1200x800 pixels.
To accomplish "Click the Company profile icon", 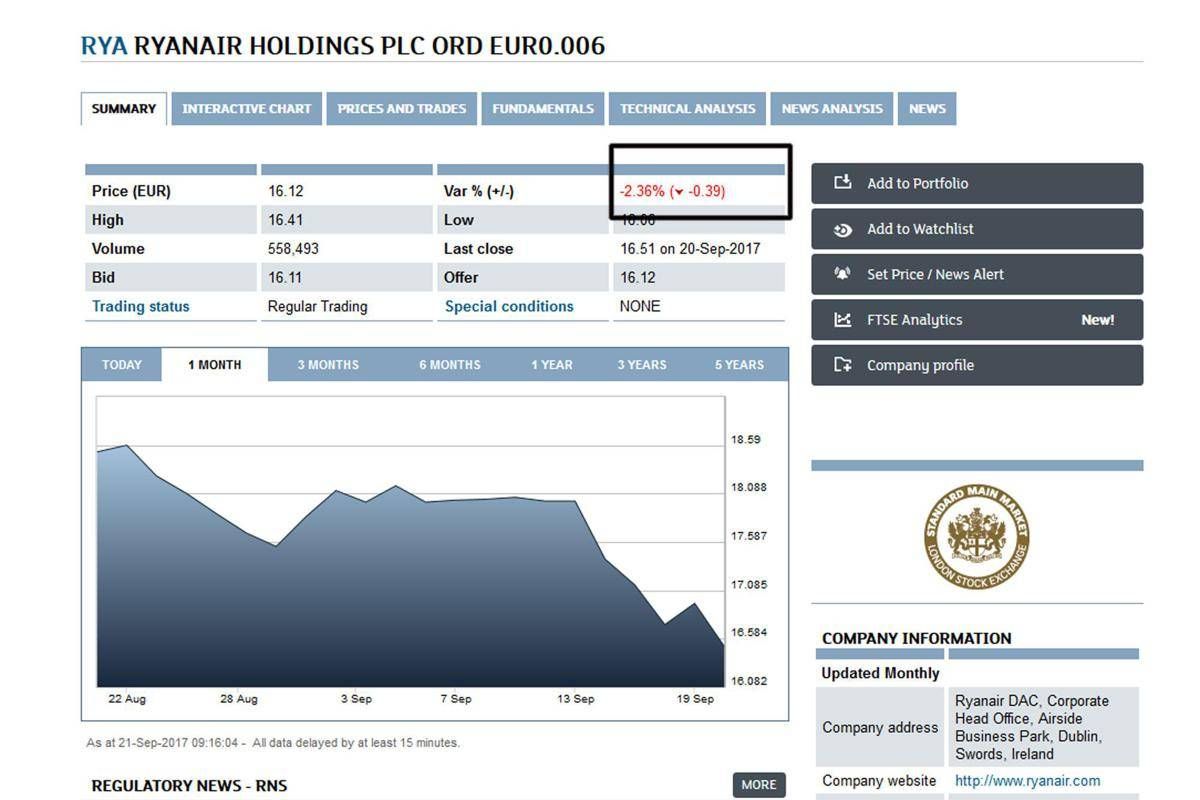I will pos(843,365).
